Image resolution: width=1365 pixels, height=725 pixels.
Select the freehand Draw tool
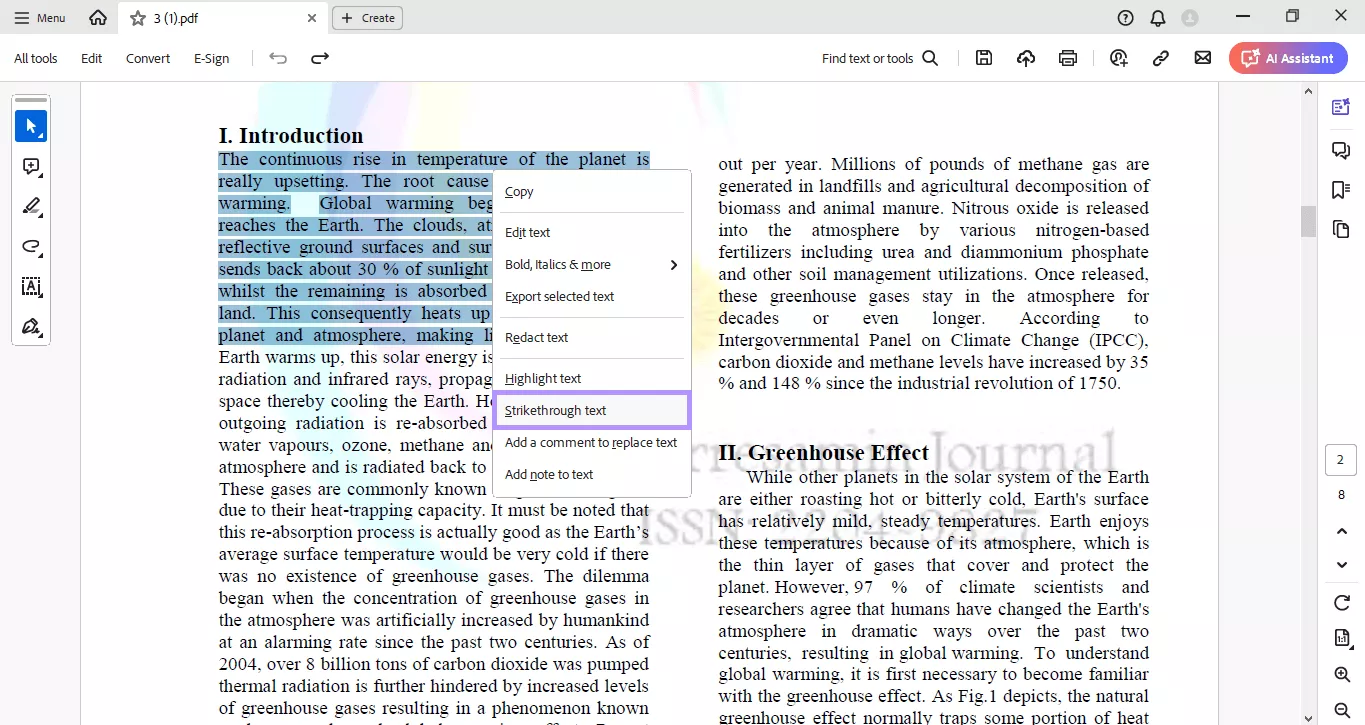[x=31, y=247]
